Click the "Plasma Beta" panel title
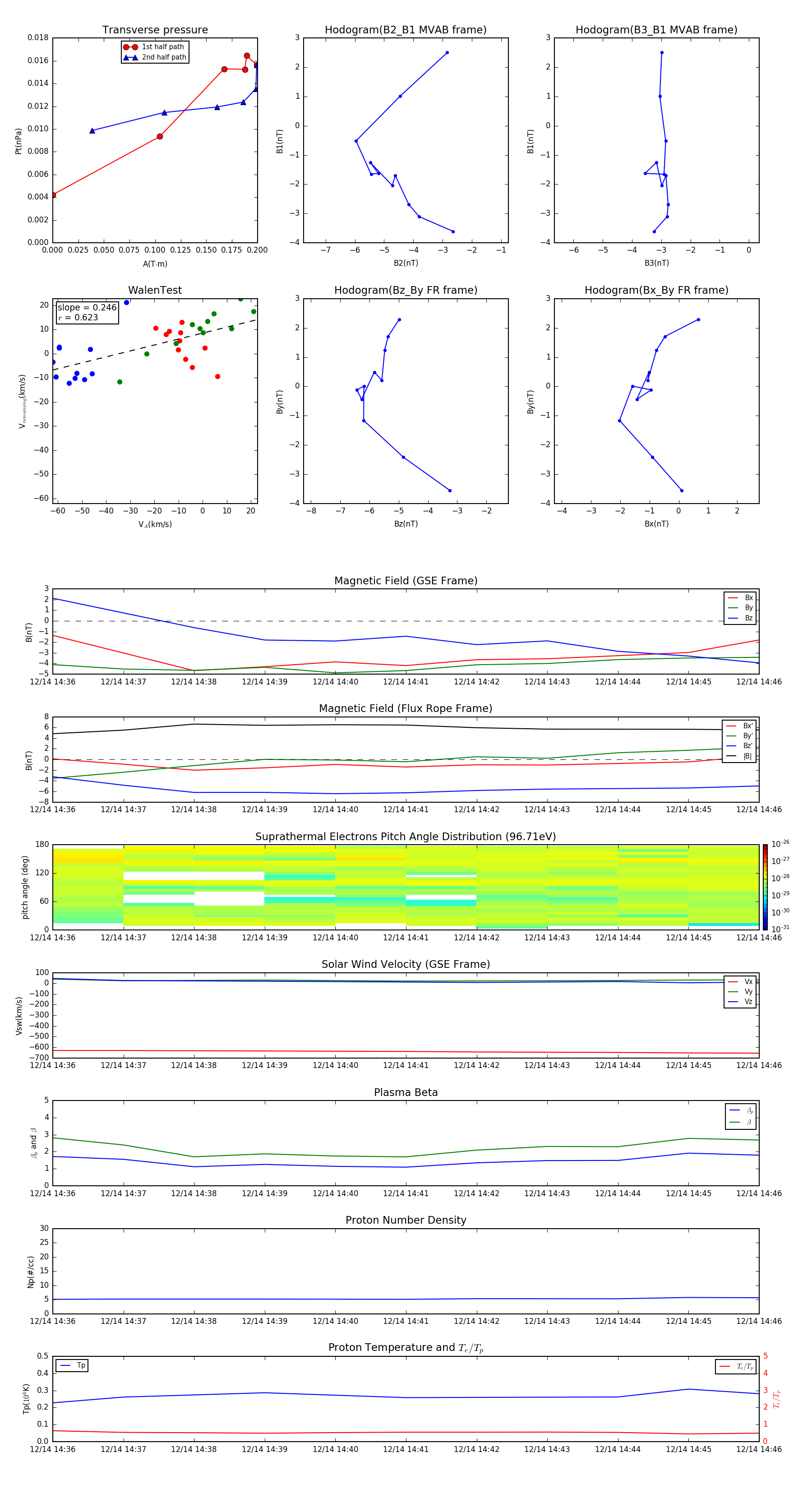Viewport: 812px width, 1489px height. pyautogui.click(x=406, y=1092)
